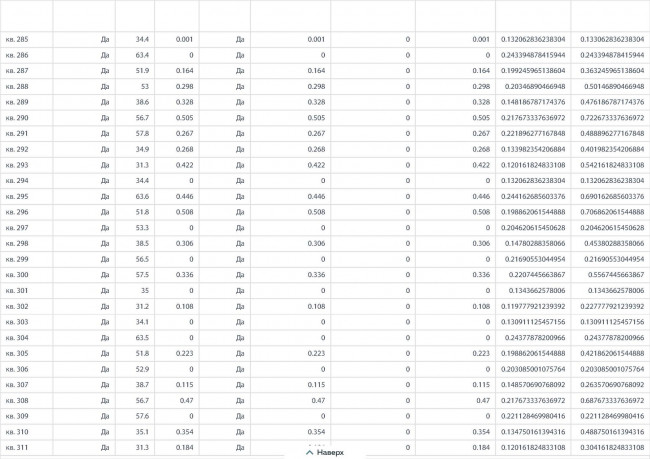Click the кв. 291 row label

coord(17,134)
